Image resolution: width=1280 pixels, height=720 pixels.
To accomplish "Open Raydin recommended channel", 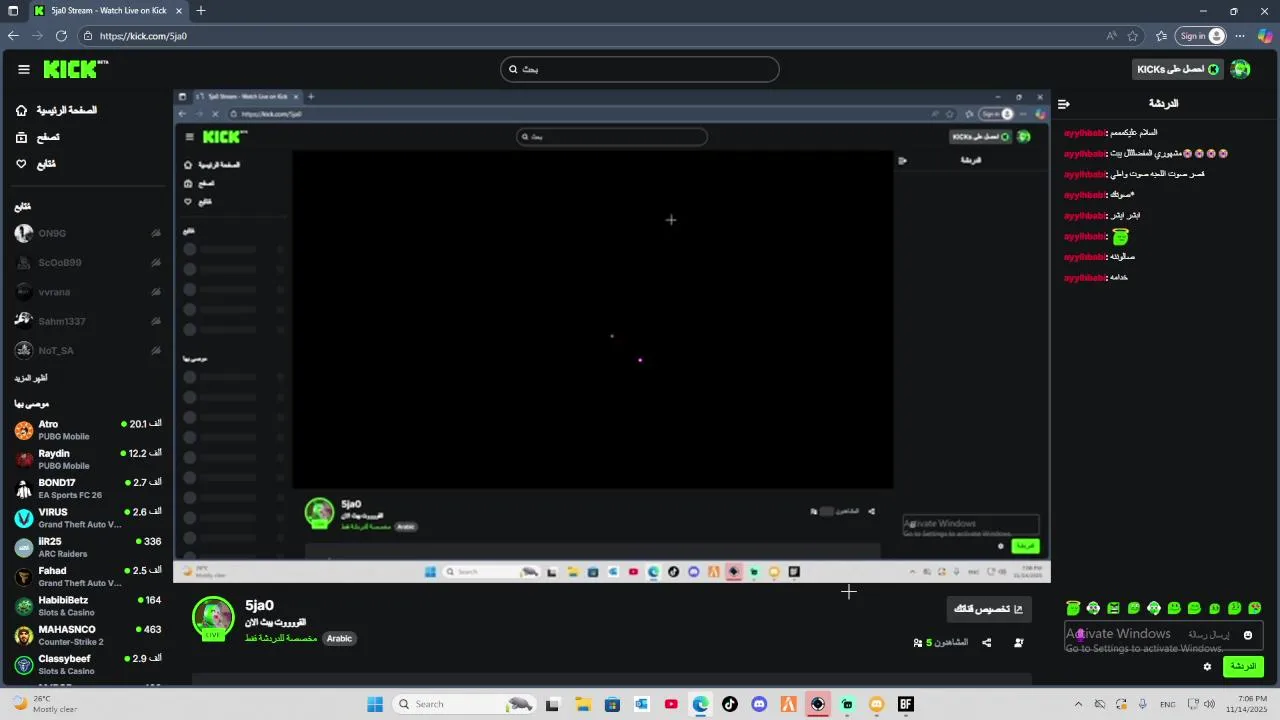I will [x=88, y=459].
